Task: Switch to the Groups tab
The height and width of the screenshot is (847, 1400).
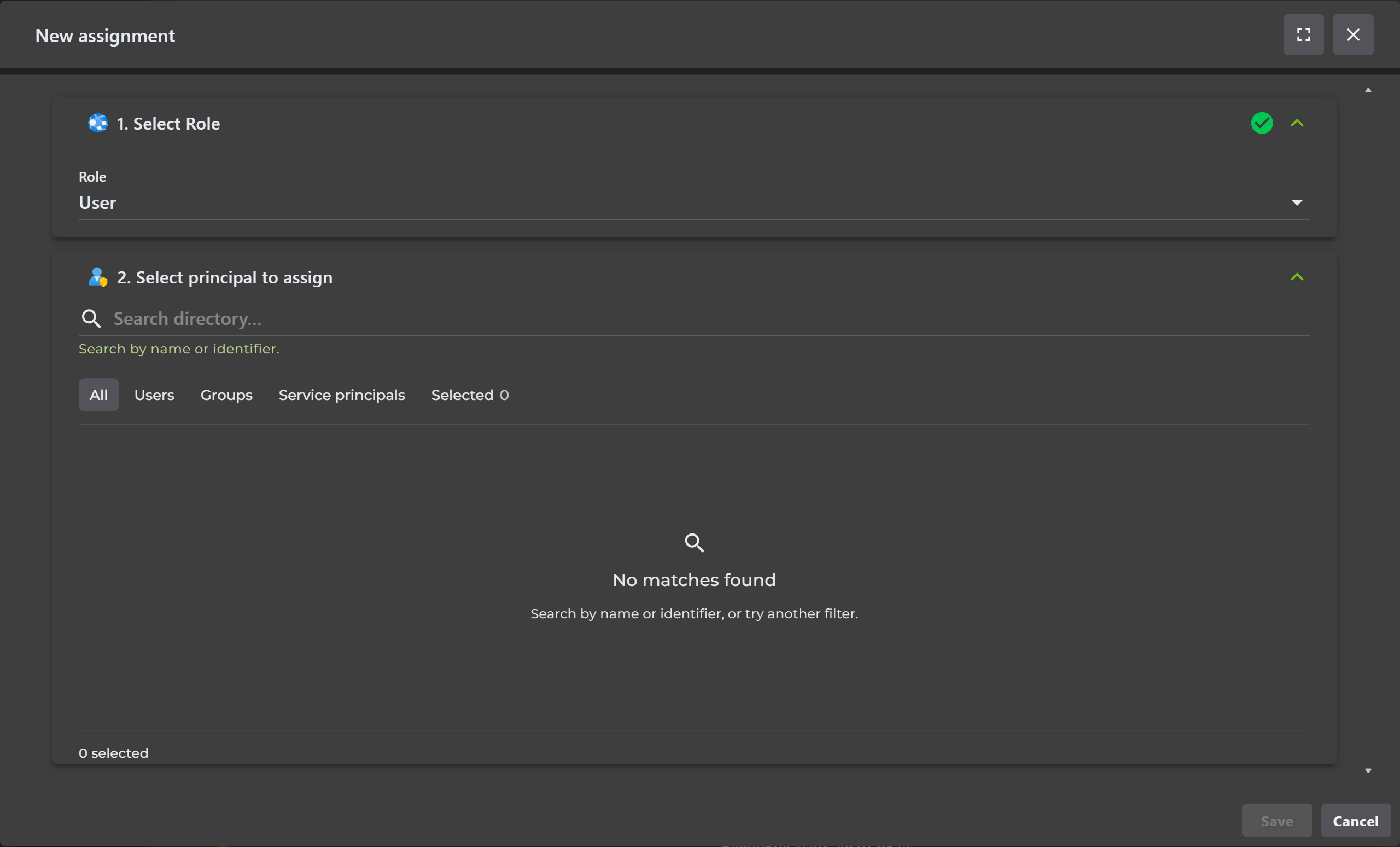Action: click(x=226, y=395)
